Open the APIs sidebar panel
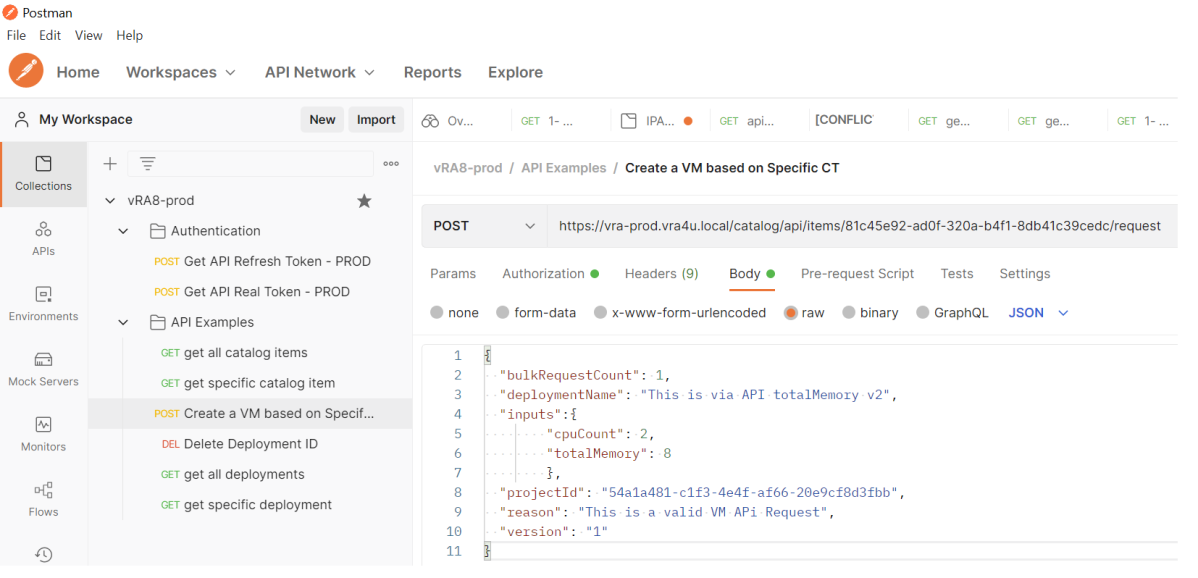Viewport: 1198px width, 578px height. pos(43,239)
